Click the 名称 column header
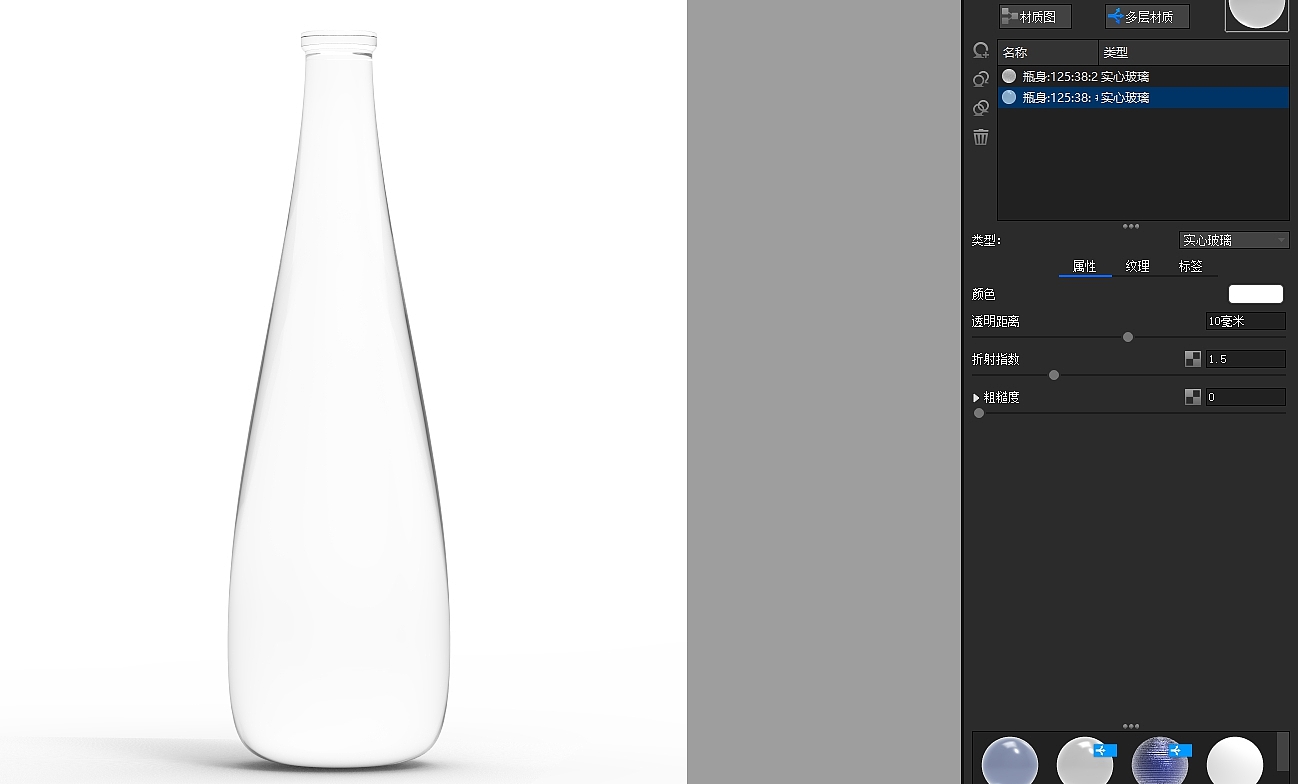The height and width of the screenshot is (784, 1298). point(1048,52)
